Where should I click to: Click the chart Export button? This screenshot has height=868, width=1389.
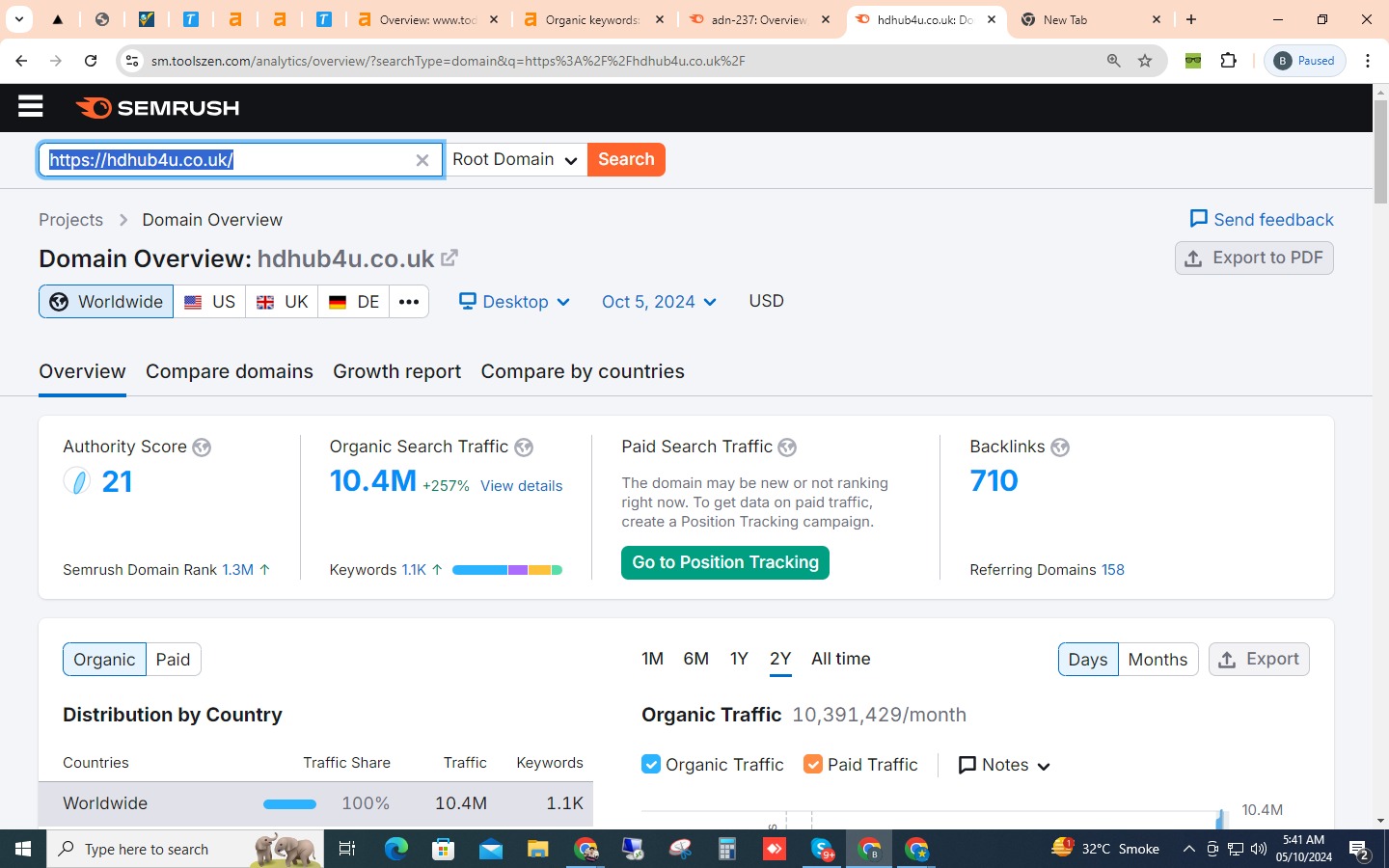coord(1259,660)
